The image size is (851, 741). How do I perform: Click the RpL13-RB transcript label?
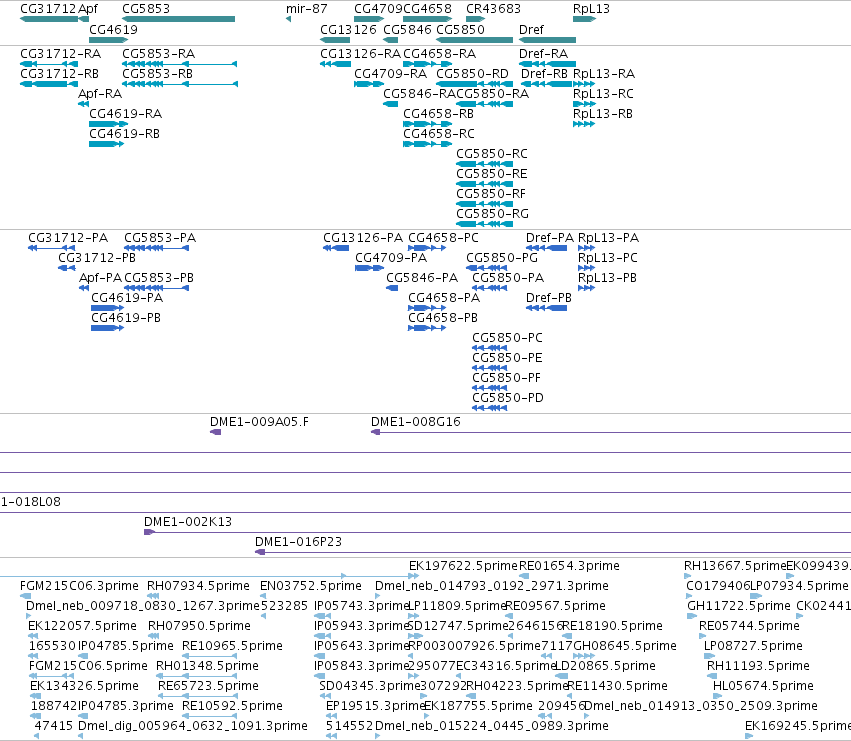[x=603, y=113]
